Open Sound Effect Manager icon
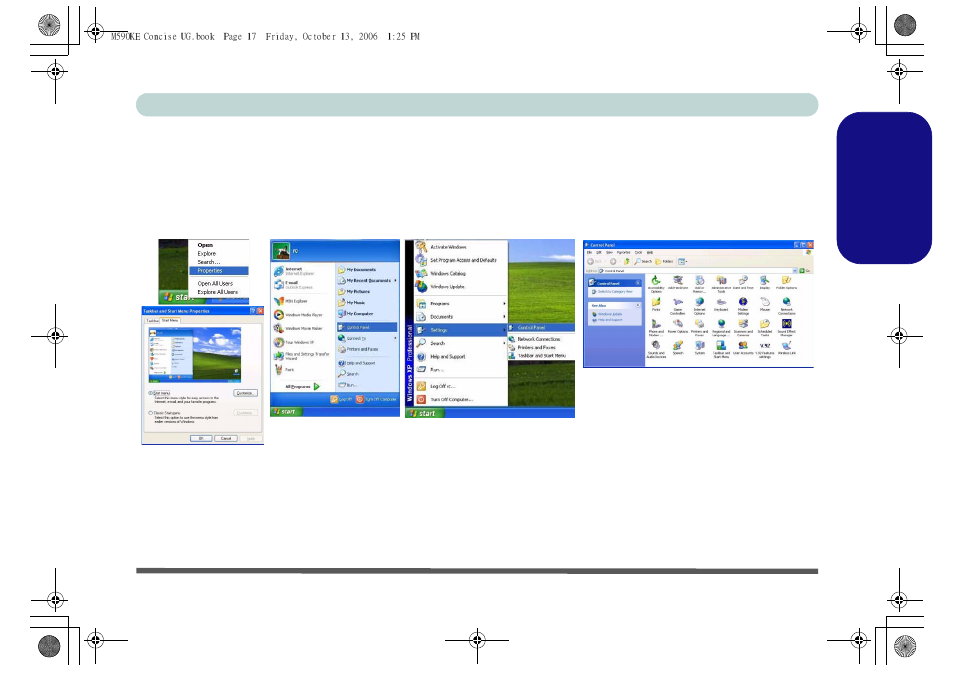Screen dimensions: 954x673 pyautogui.click(x=786, y=327)
